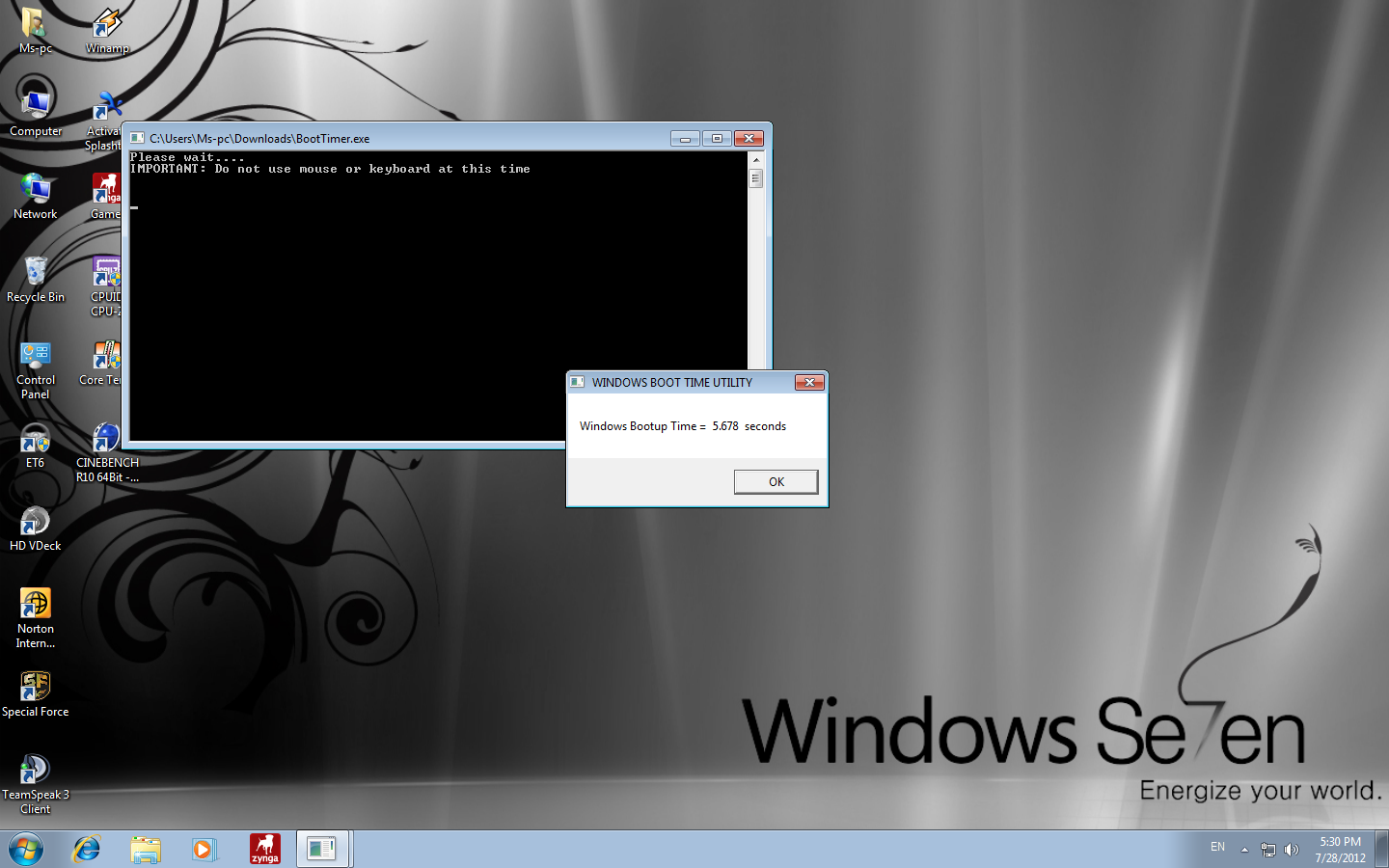Select the Recycle Bin icon

[x=36, y=279]
